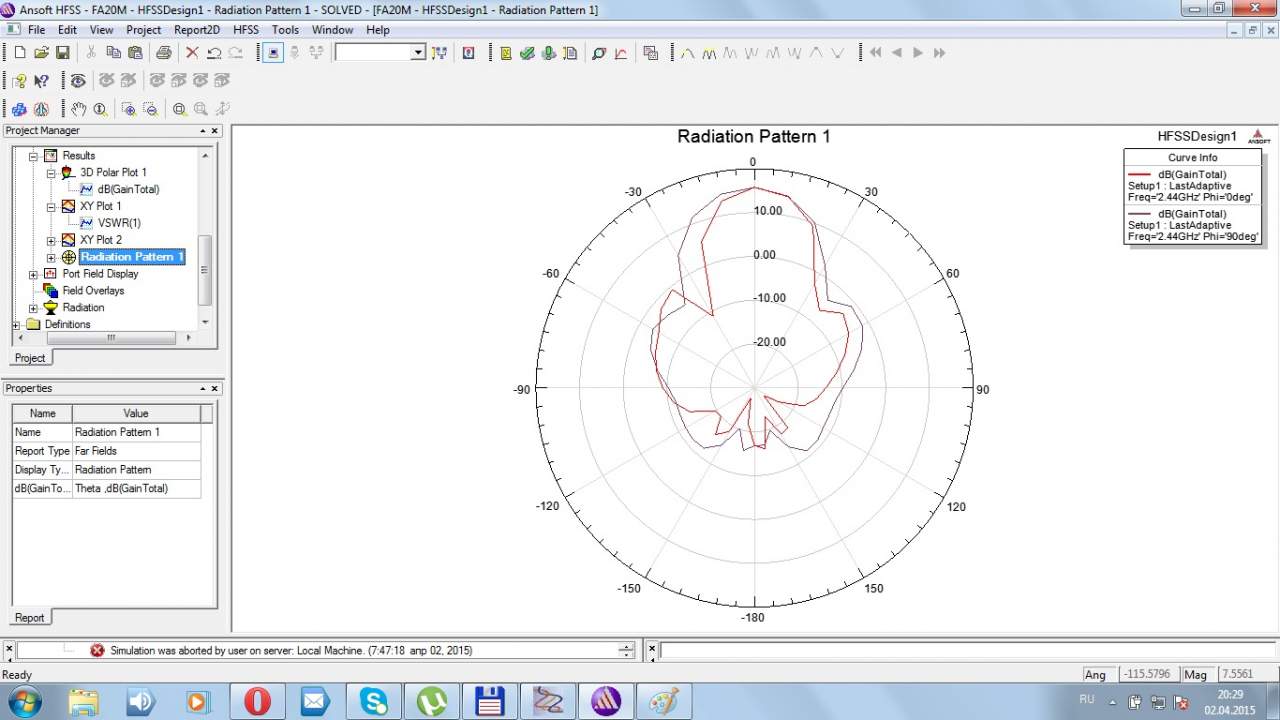Collapse the 3D Polar Plot 1 node
The height and width of the screenshot is (720, 1280).
(51, 173)
